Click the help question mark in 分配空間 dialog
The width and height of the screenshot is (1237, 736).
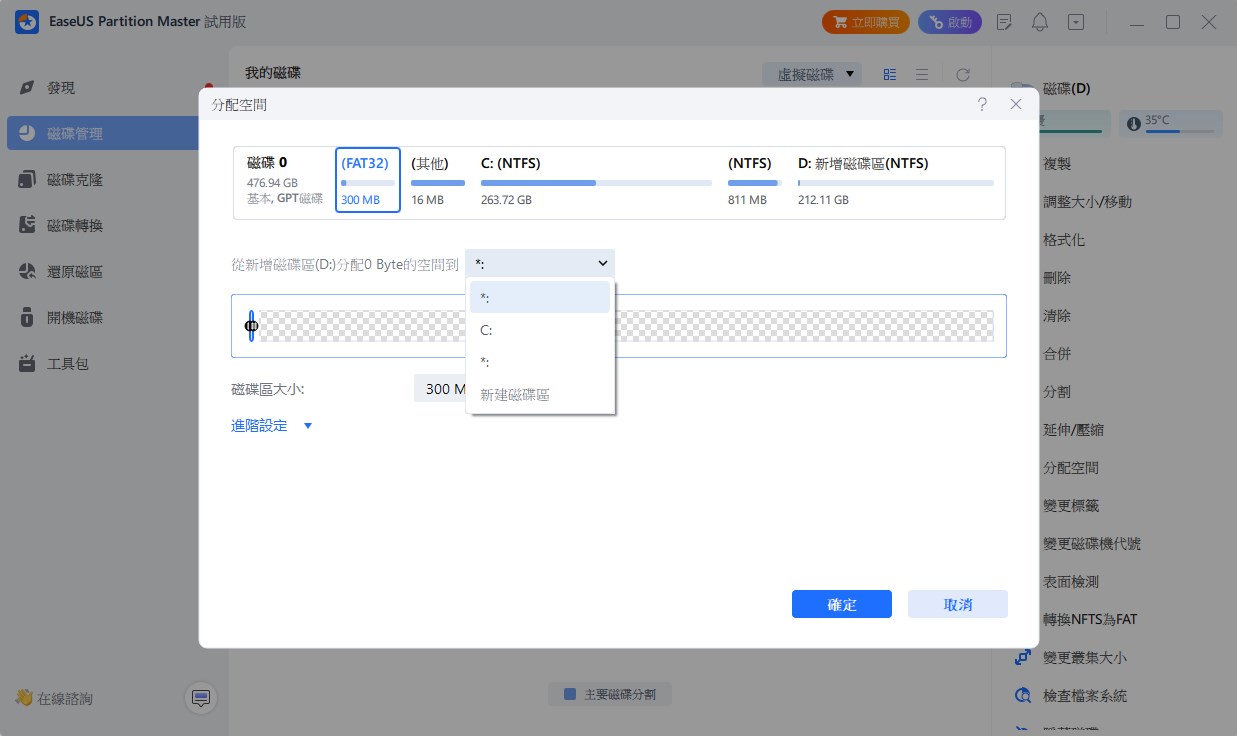983,104
